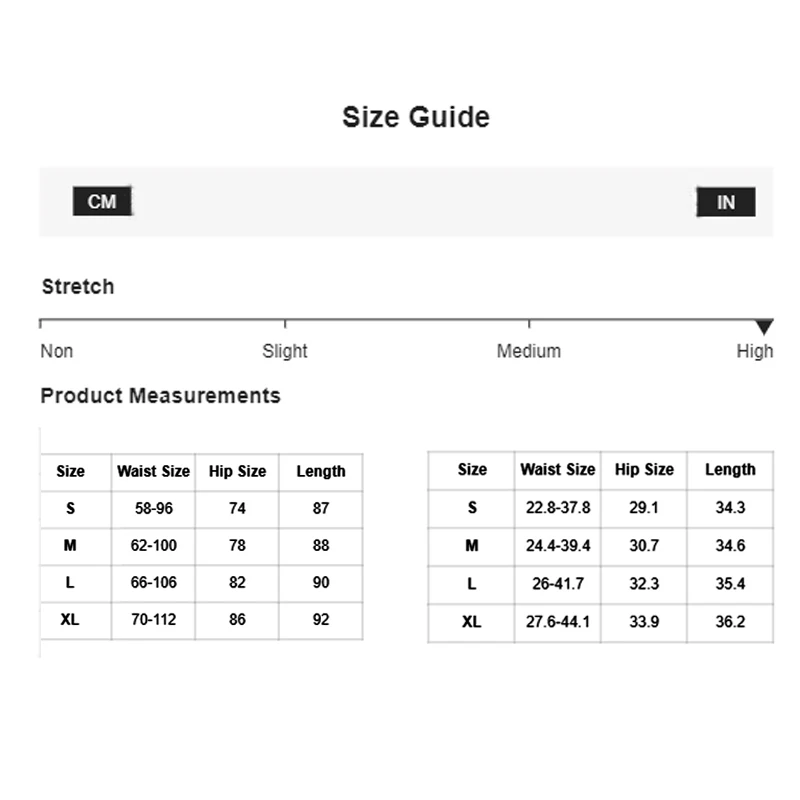Click Waist Size header in CM table

(x=153, y=471)
